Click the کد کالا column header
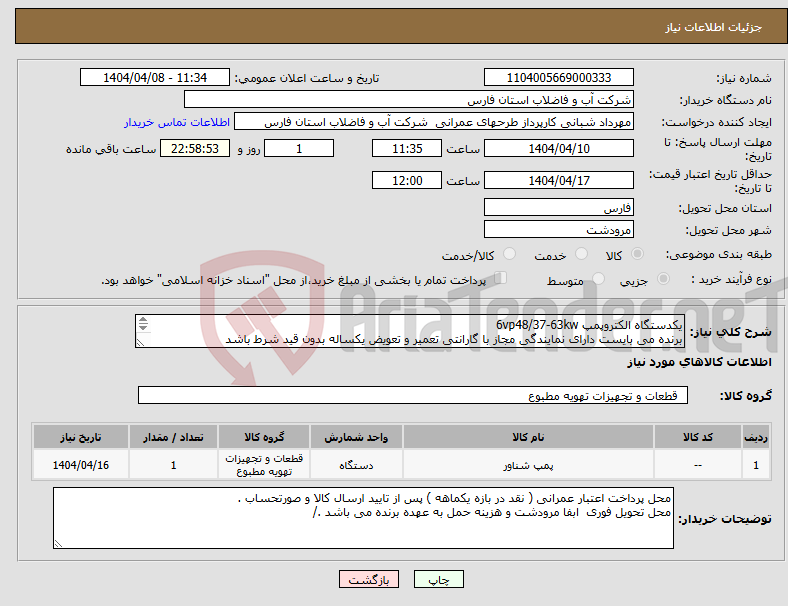 pos(698,437)
